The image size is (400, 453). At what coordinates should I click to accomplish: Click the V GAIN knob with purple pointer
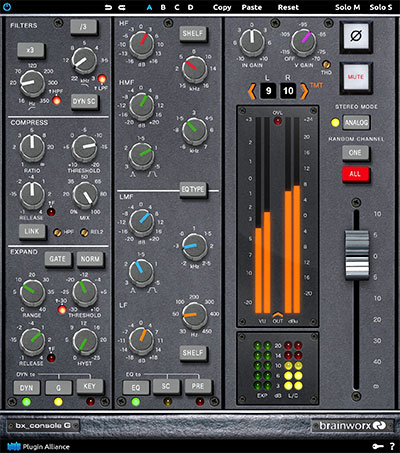[304, 42]
